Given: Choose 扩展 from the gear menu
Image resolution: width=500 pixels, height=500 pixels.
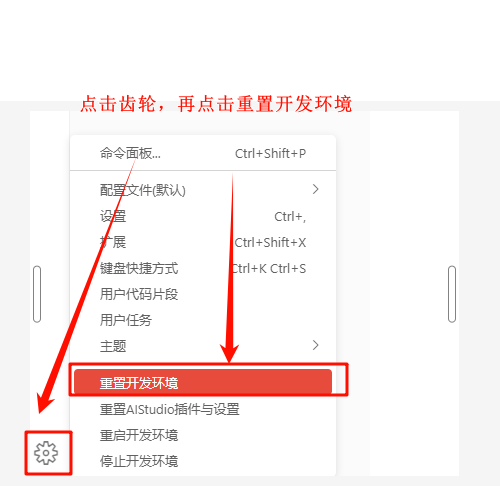Looking at the screenshot, I should (x=203, y=242).
